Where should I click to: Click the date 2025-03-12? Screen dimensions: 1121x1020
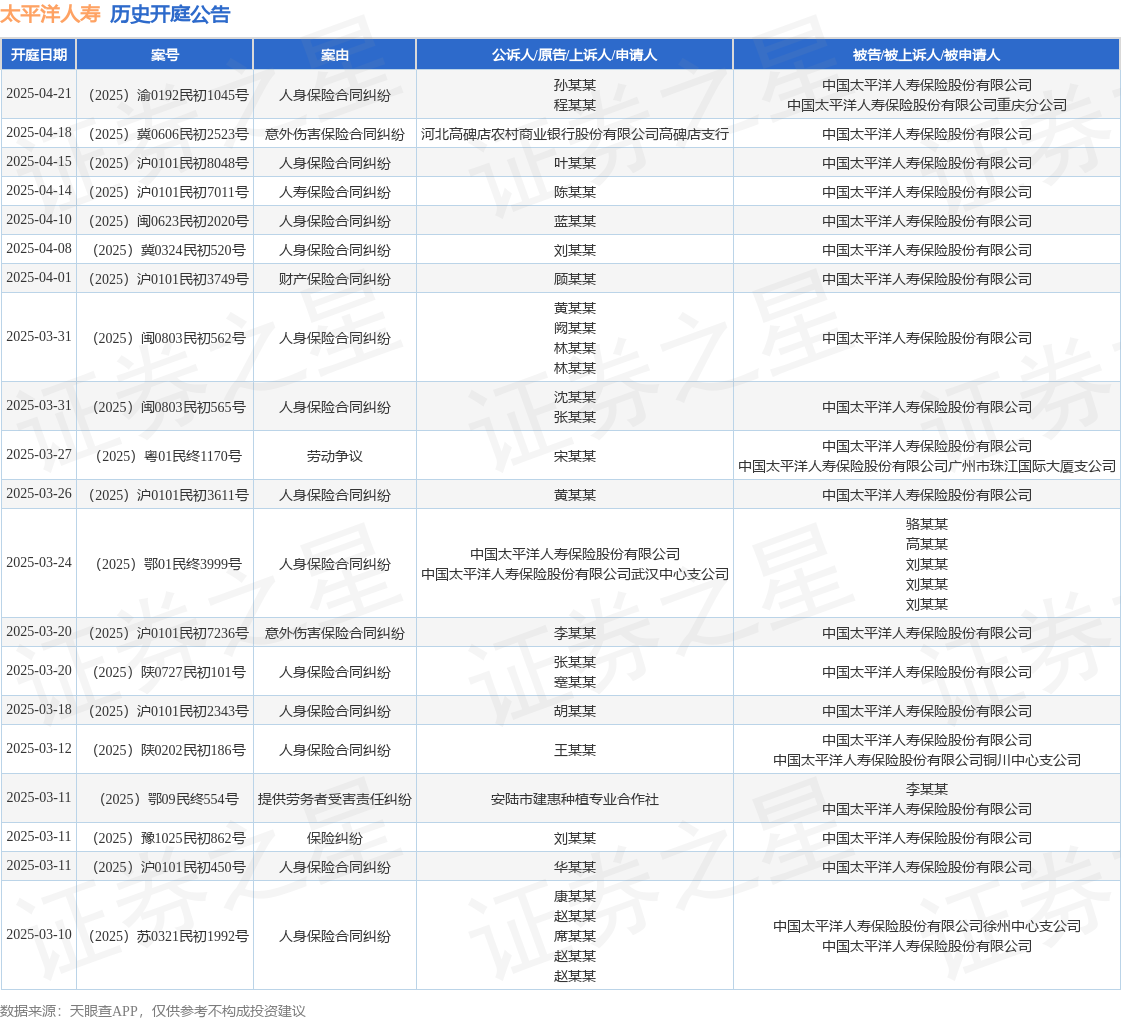[x=39, y=748]
